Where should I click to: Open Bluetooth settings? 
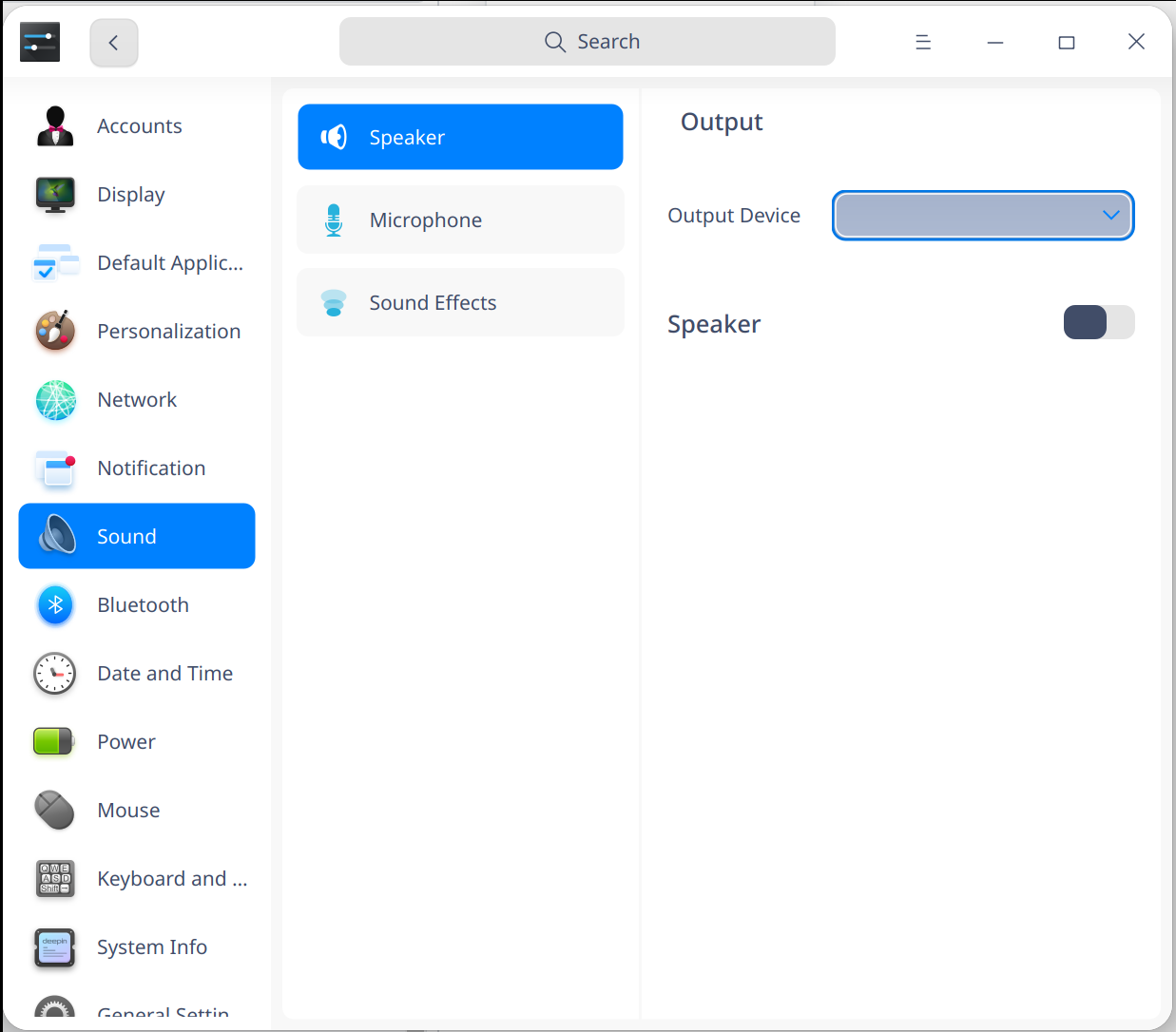coord(54,604)
